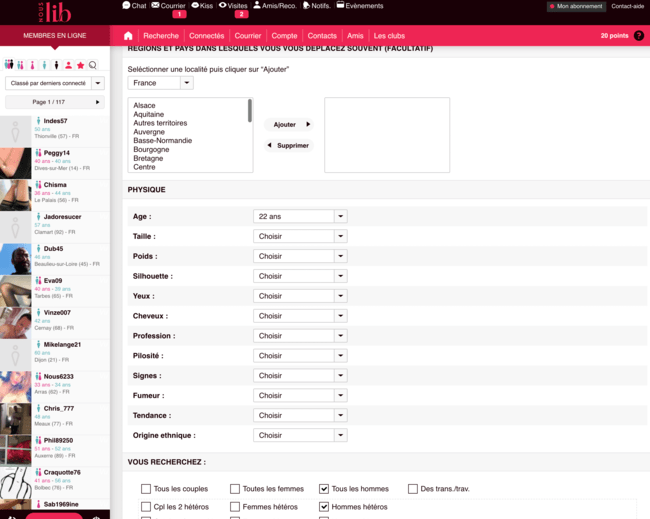Click the Supprimer left arrow icon
The image size is (650, 519).
269,145
